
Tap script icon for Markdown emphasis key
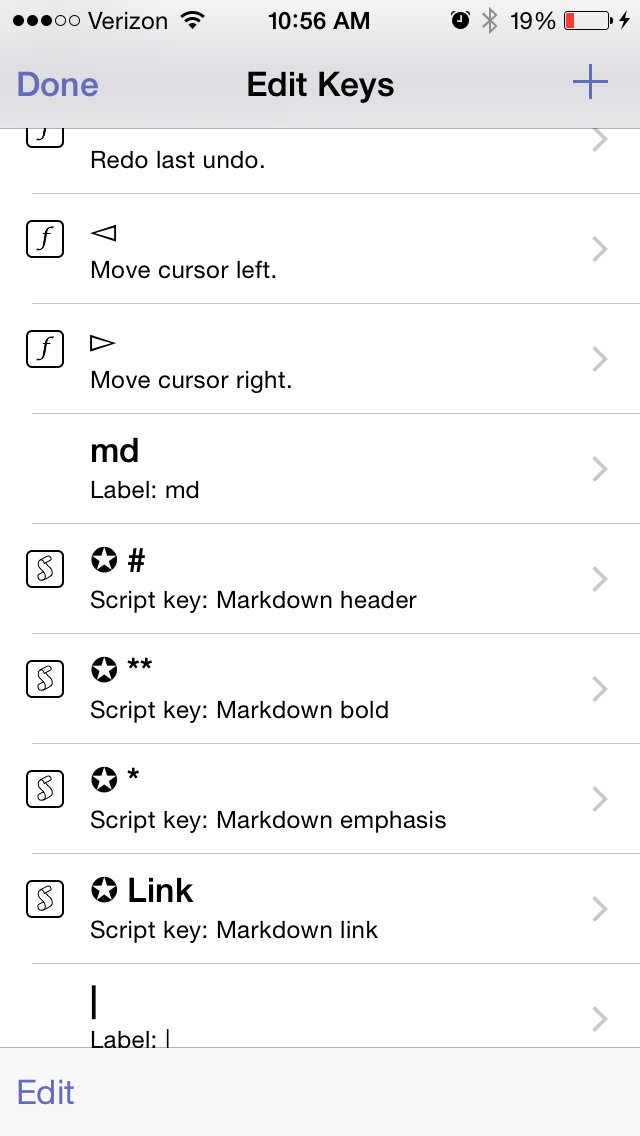coord(44,790)
